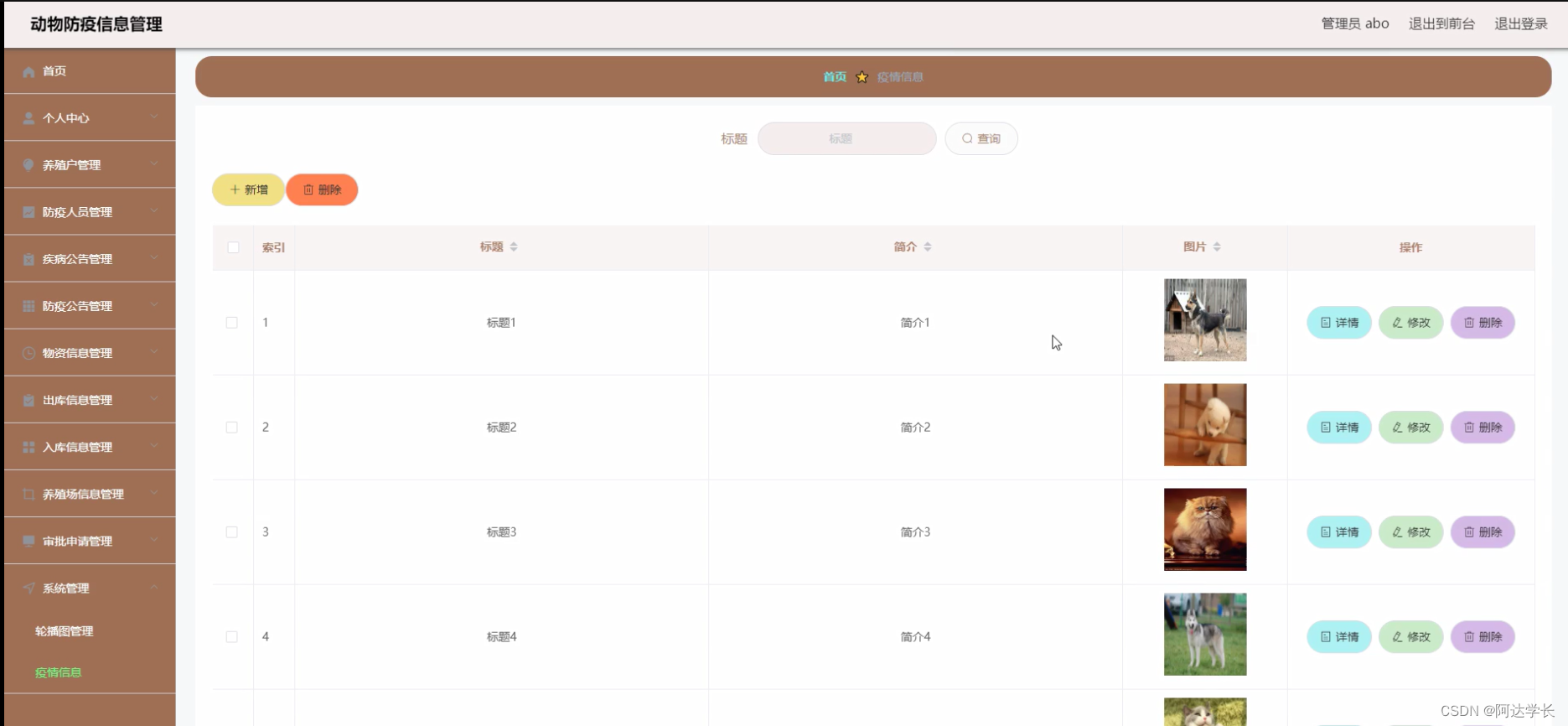Viewport: 1568px width, 726px height.
Task: Open 详情 for row 标题2
Action: (1339, 428)
